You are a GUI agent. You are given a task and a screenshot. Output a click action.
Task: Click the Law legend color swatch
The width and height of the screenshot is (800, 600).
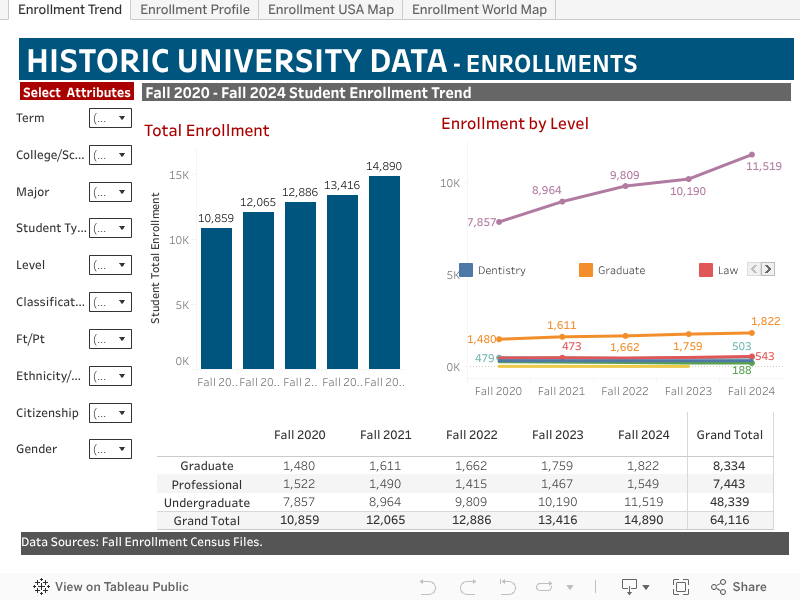click(x=706, y=270)
